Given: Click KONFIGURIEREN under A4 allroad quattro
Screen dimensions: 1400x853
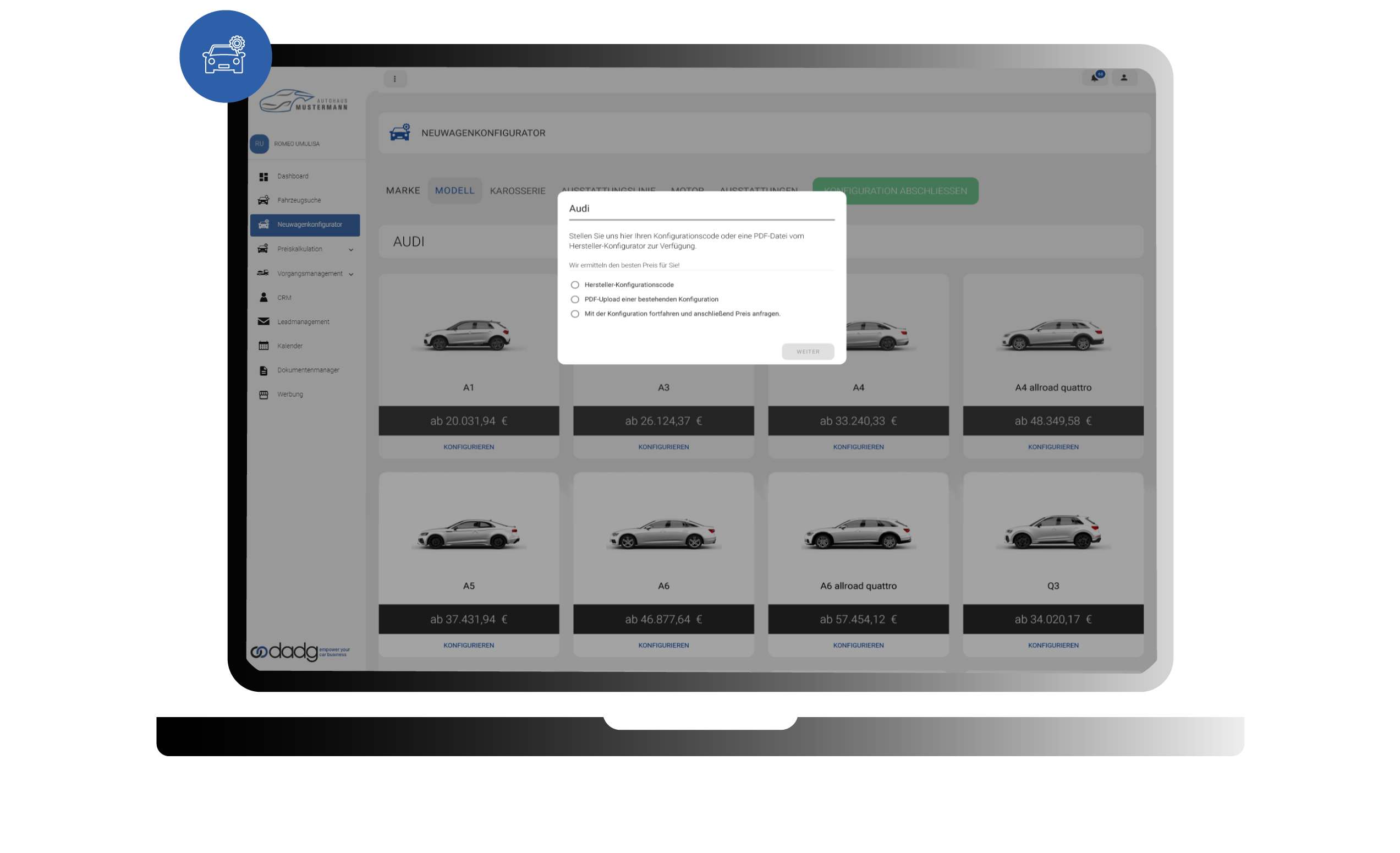Looking at the screenshot, I should coord(1053,447).
